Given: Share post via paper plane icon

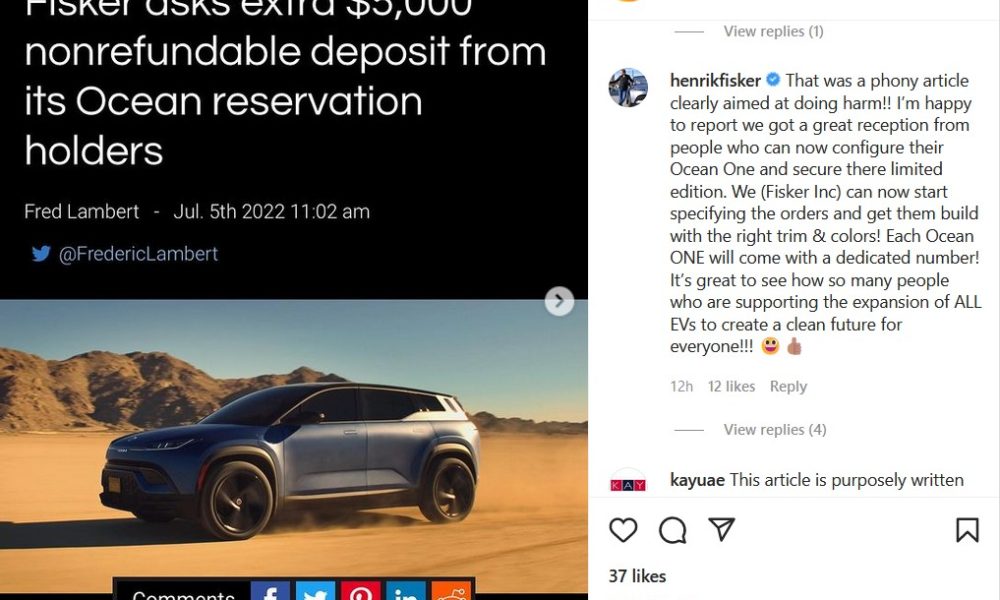Looking at the screenshot, I should 721,529.
